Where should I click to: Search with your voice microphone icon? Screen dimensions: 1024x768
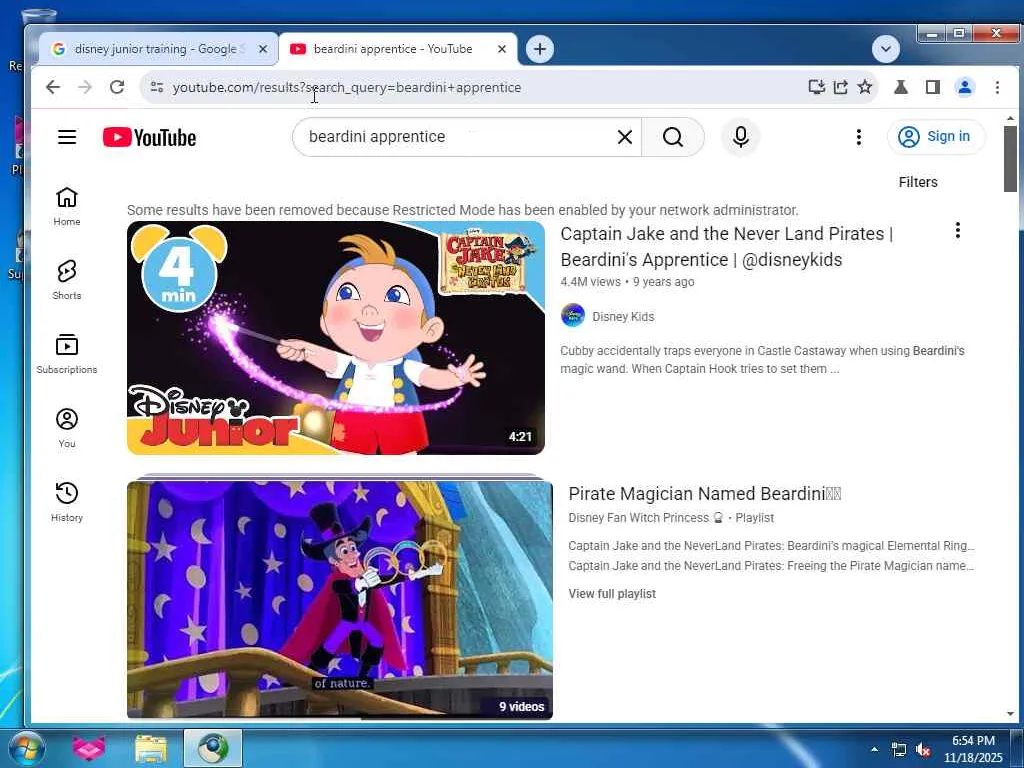click(741, 137)
